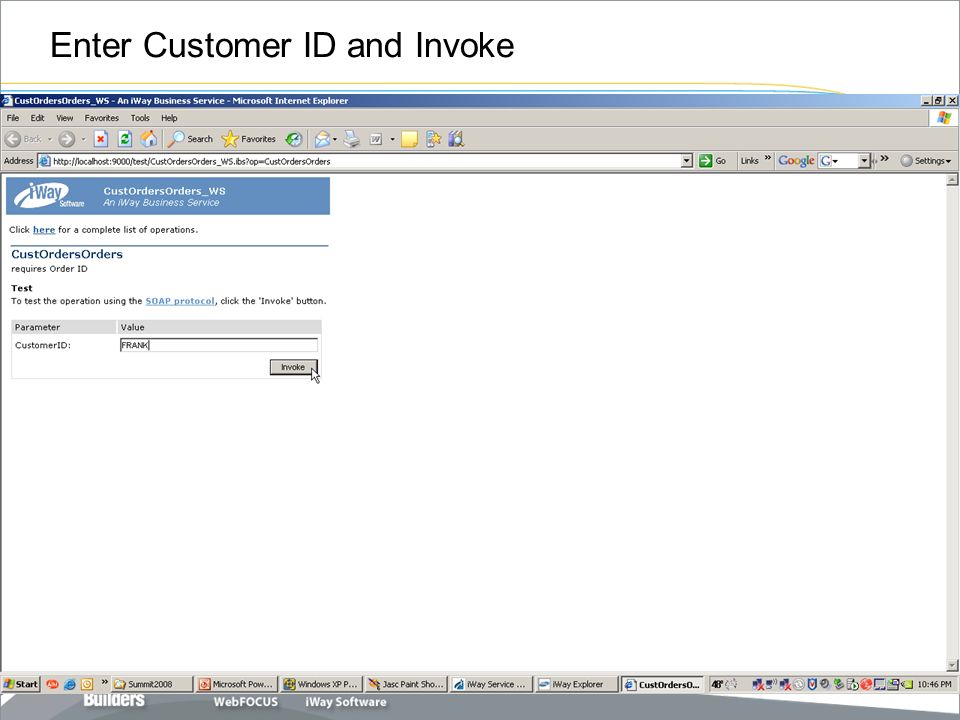Image resolution: width=960 pixels, height=720 pixels.
Task: Click the Google toolbar search field
Action: (844, 160)
